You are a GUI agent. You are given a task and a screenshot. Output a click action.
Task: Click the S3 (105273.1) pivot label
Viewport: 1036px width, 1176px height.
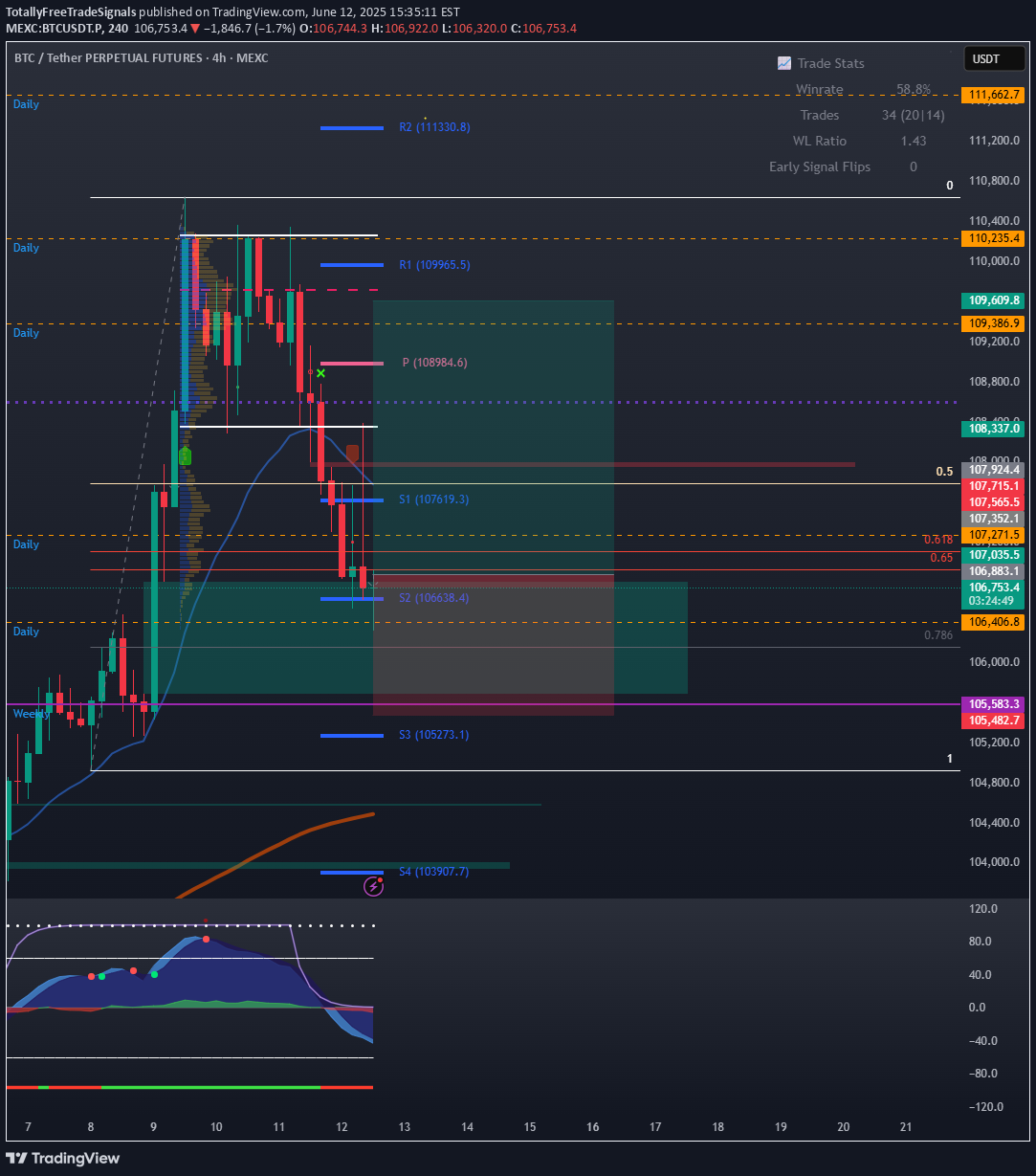pos(434,736)
